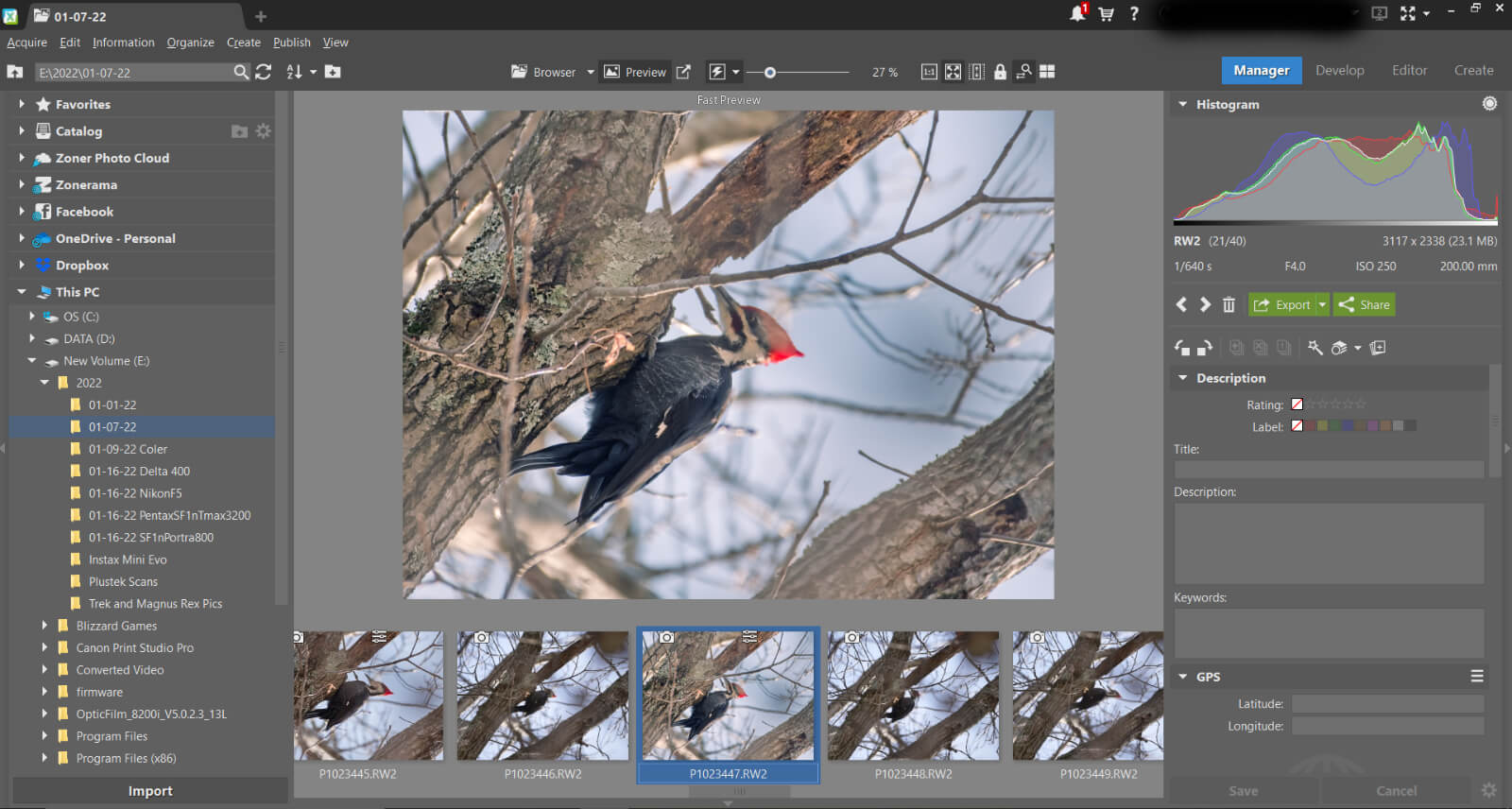Select the P1023448.RW2 thumbnail
1512x809 pixels.
[x=913, y=696]
